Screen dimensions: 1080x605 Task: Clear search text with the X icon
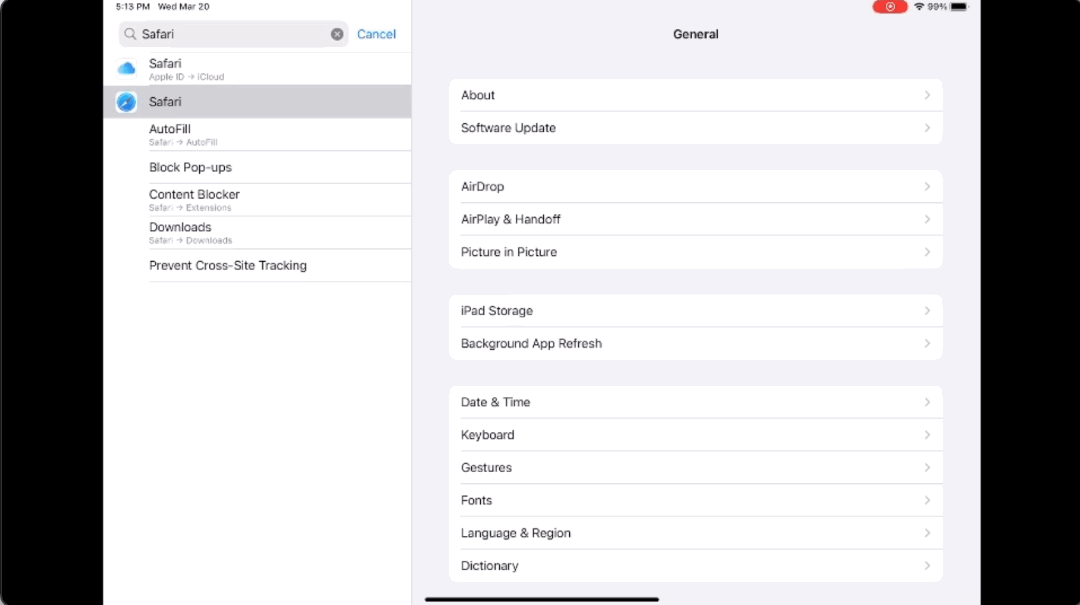pyautogui.click(x=337, y=34)
